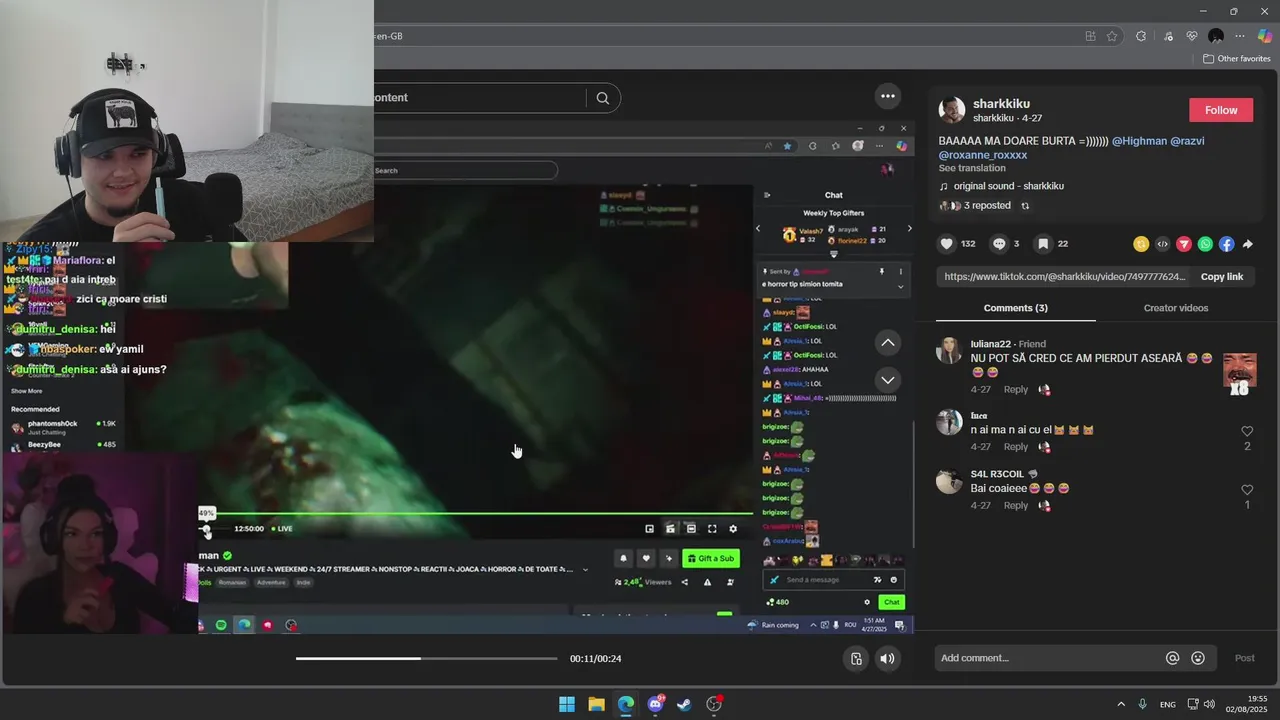This screenshot has width=1280, height=720.
Task: Bookmark the video using the favorites icon
Action: pyautogui.click(x=1043, y=244)
